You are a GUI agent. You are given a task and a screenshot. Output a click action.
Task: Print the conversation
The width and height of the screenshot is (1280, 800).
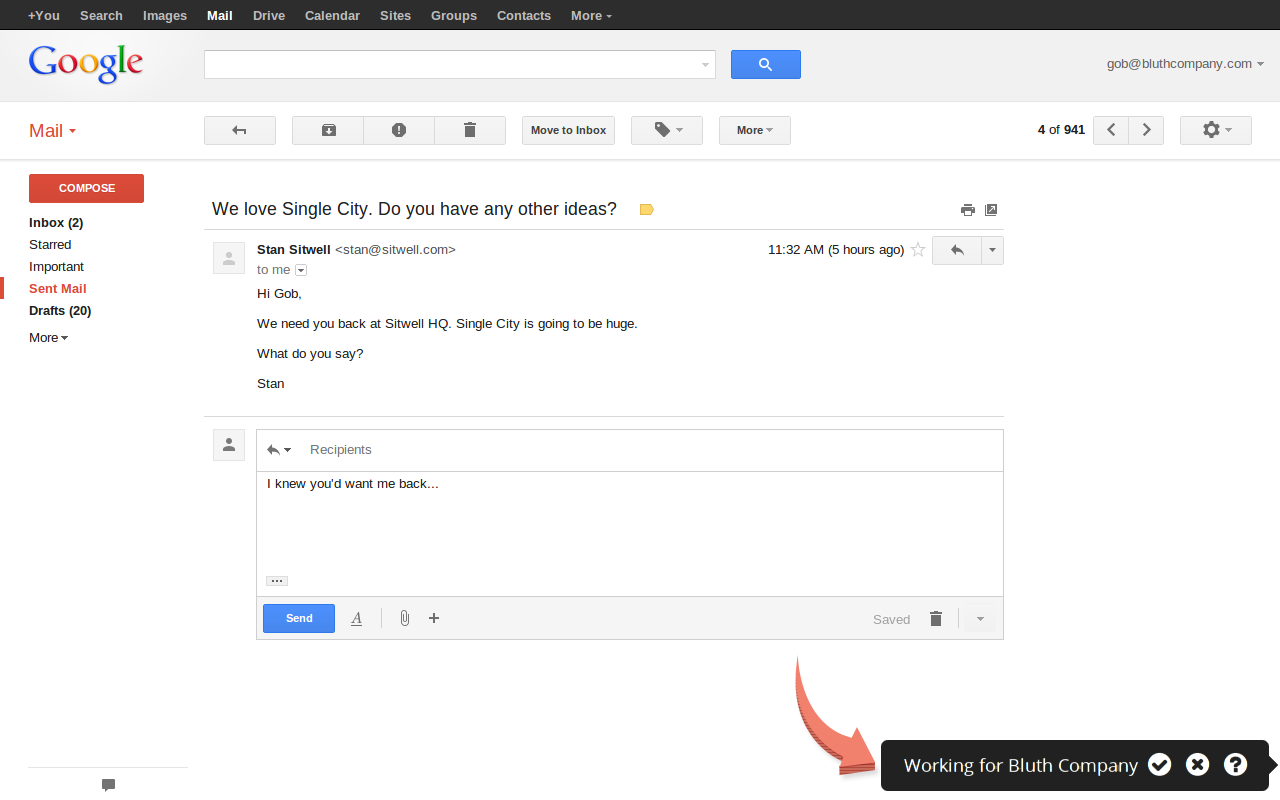click(x=967, y=210)
